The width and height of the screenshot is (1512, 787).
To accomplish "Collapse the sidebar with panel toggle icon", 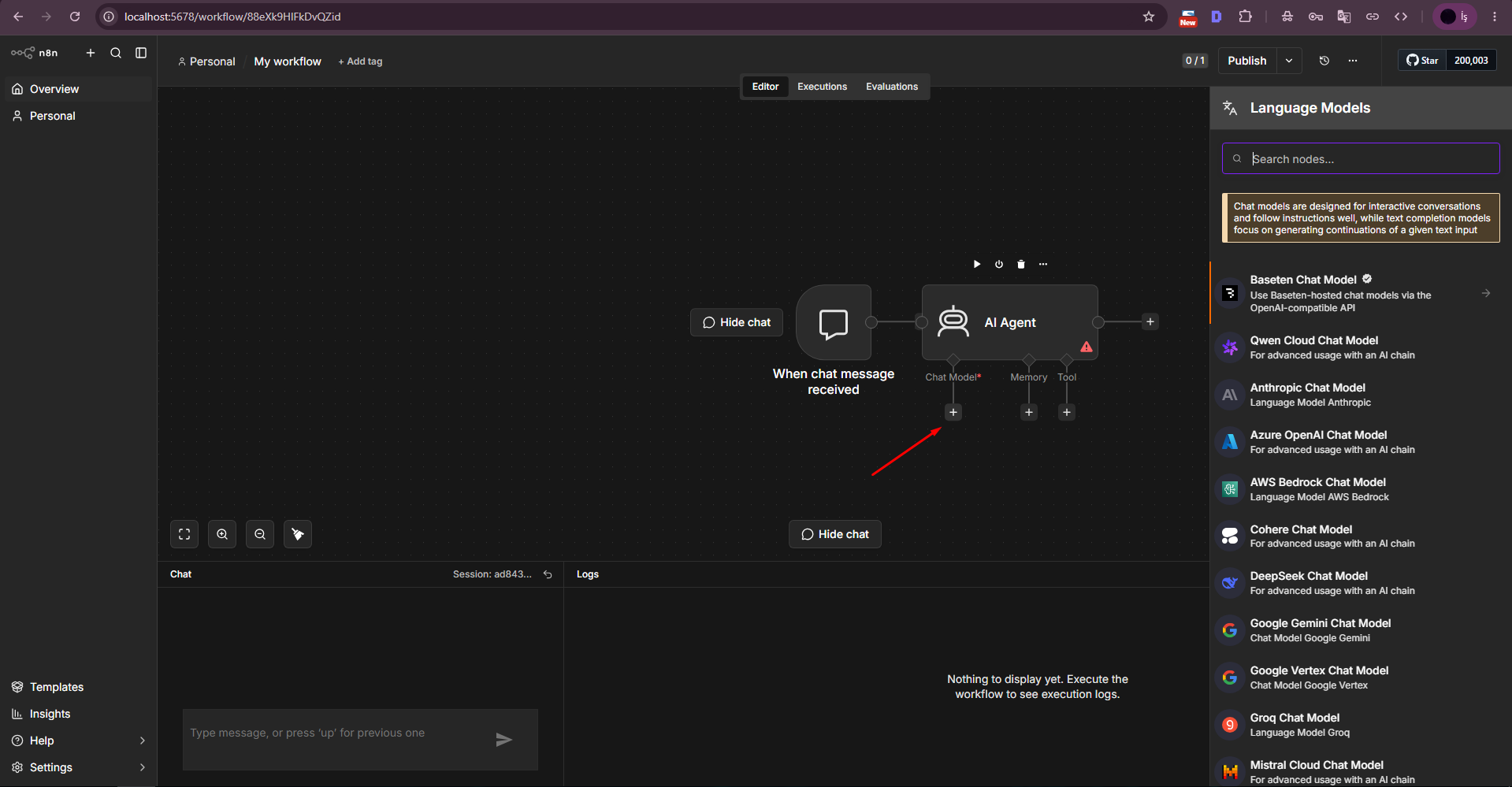I will pyautogui.click(x=141, y=53).
